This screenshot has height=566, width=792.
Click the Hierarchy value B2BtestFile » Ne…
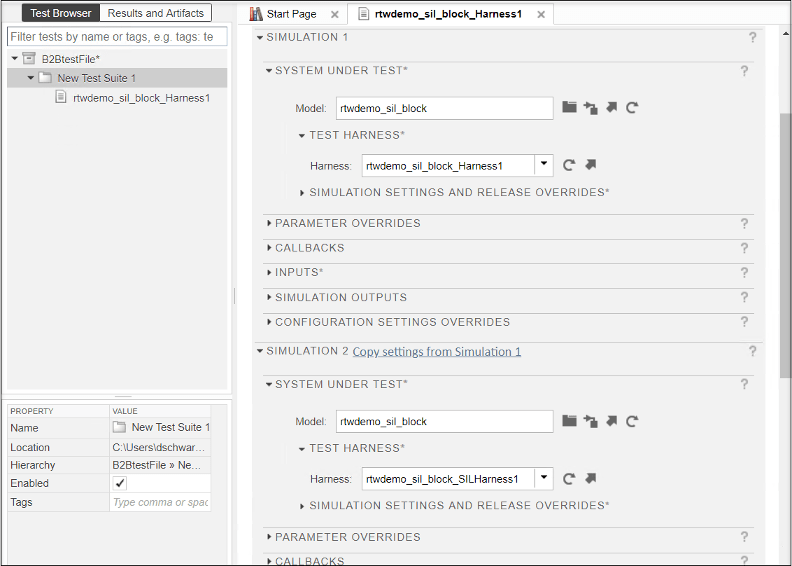click(x=157, y=465)
